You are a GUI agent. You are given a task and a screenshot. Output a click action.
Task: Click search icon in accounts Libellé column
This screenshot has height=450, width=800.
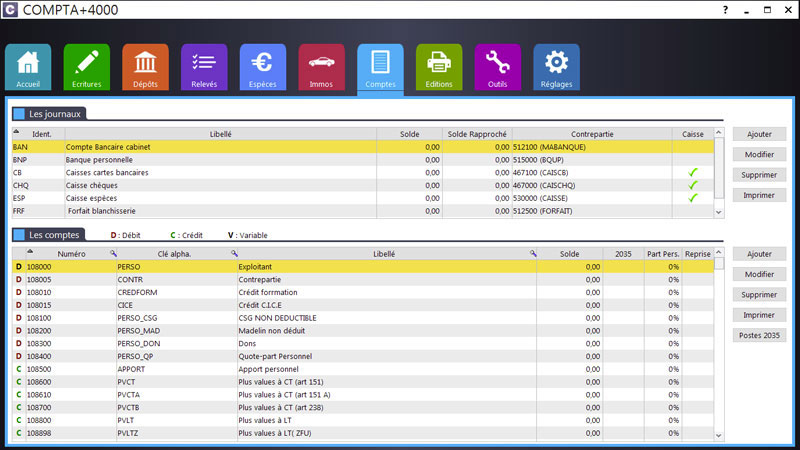click(x=533, y=254)
